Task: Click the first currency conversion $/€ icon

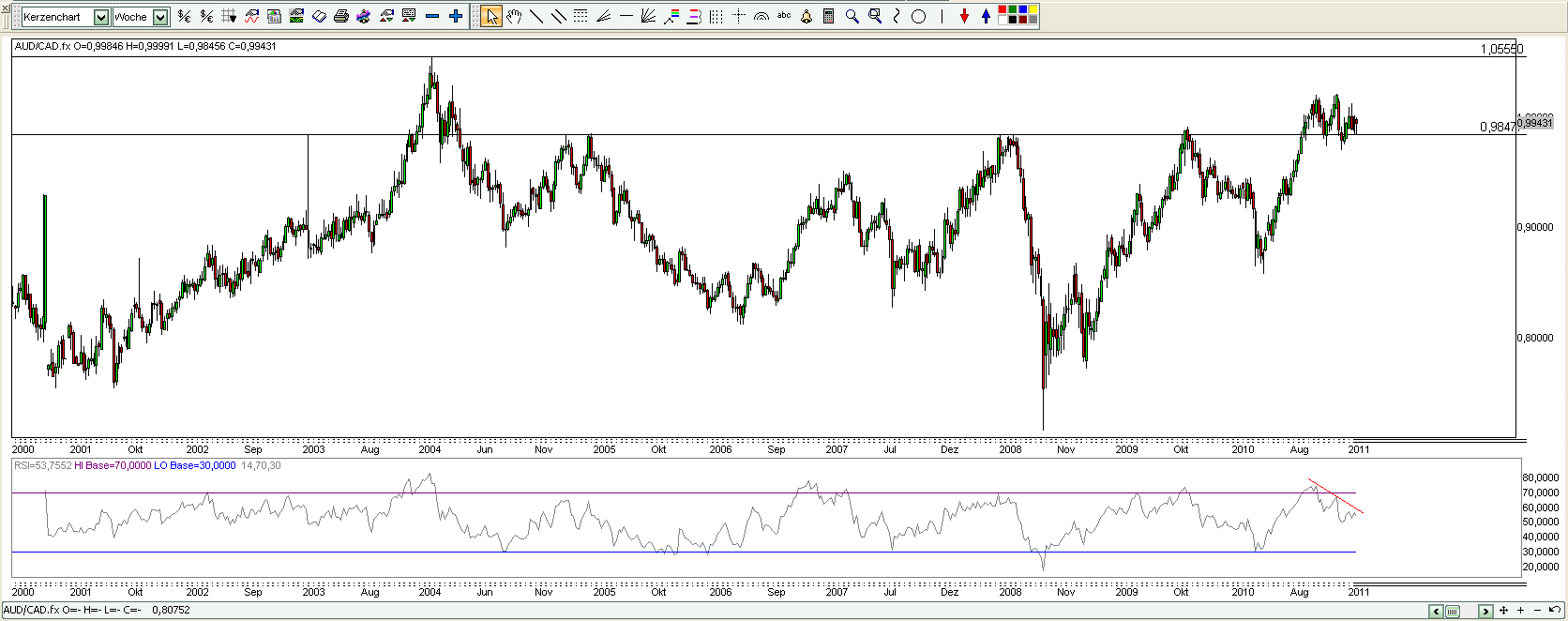Action: tap(184, 16)
